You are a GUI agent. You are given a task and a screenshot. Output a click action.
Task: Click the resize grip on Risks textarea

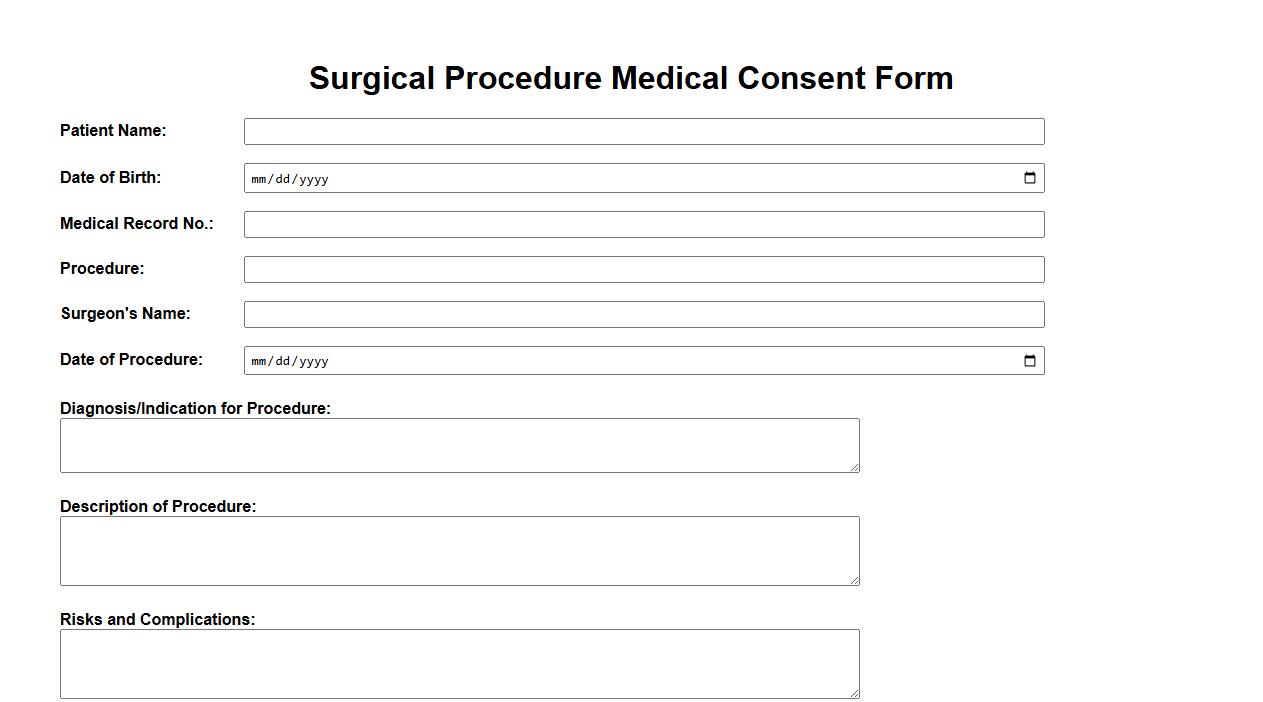click(855, 693)
